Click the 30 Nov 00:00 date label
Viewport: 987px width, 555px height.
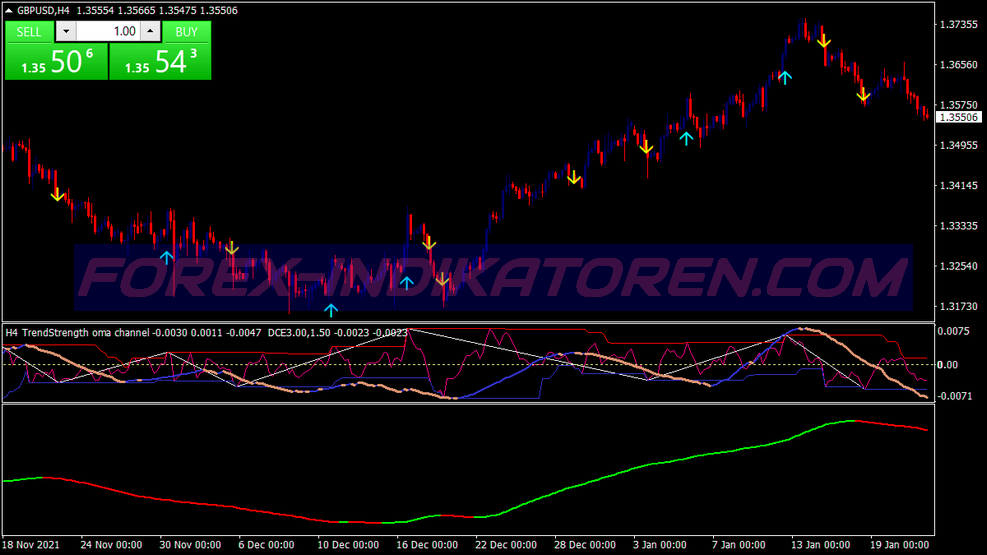click(190, 545)
